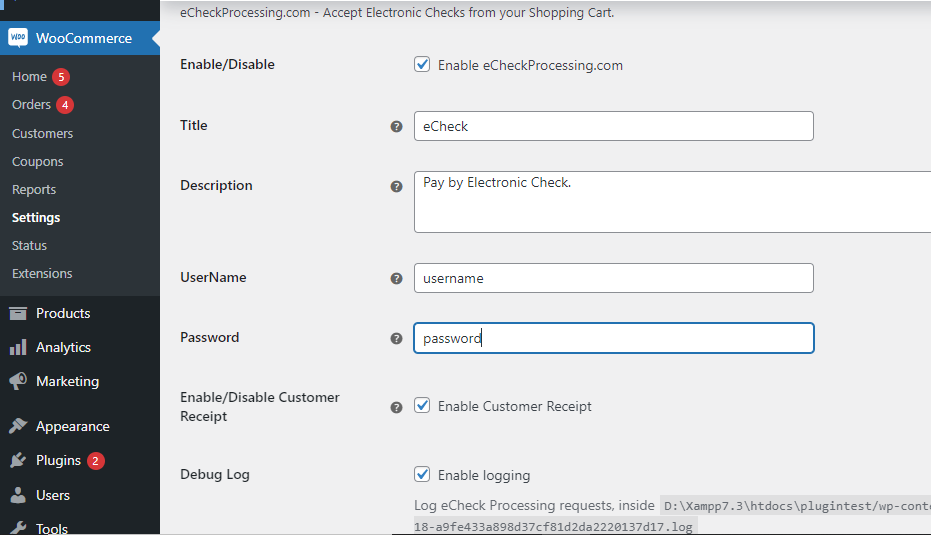
Task: Click the Marketing megaphone icon
Action: coord(18,381)
